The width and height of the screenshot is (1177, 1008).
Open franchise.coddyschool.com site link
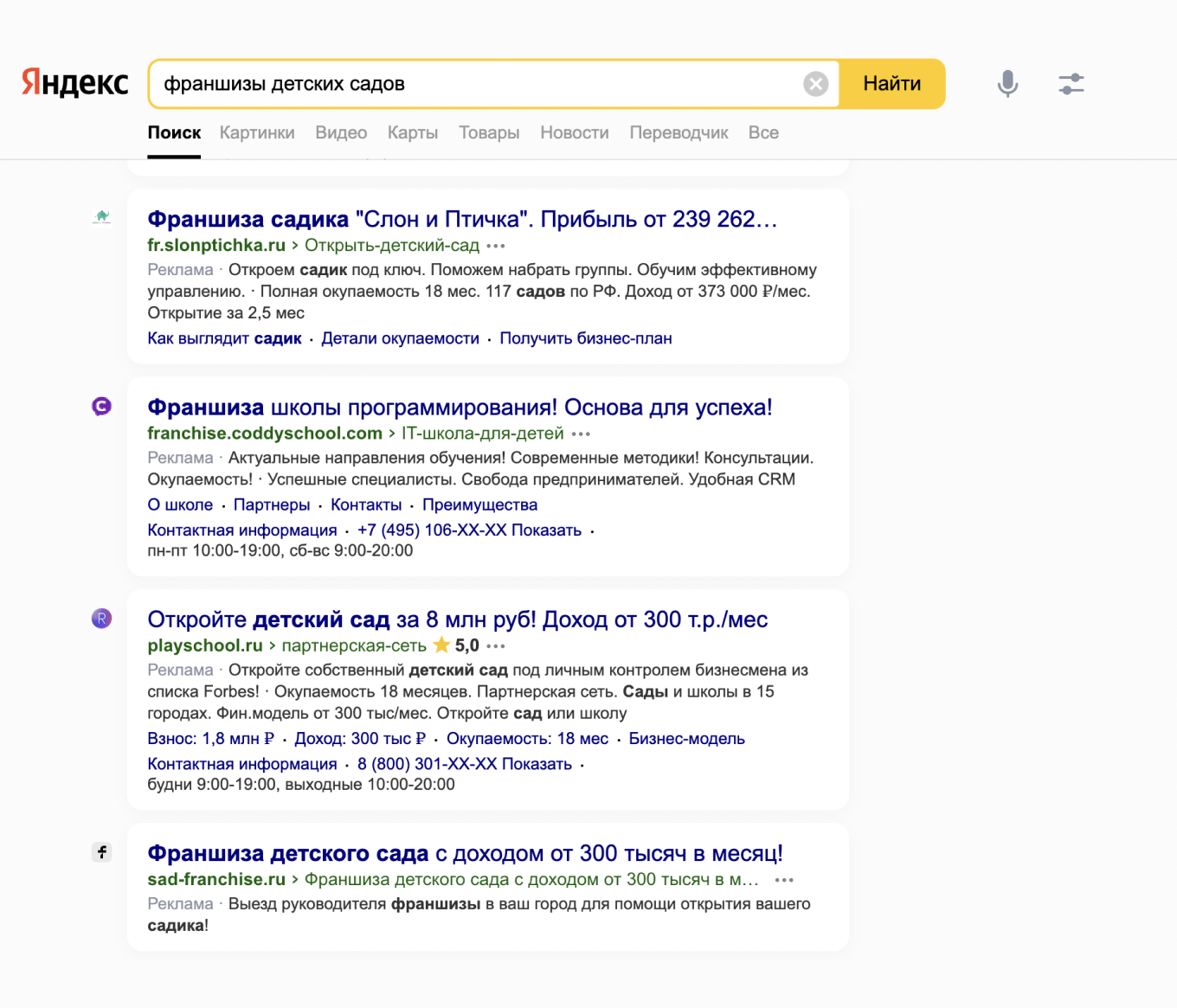point(265,433)
